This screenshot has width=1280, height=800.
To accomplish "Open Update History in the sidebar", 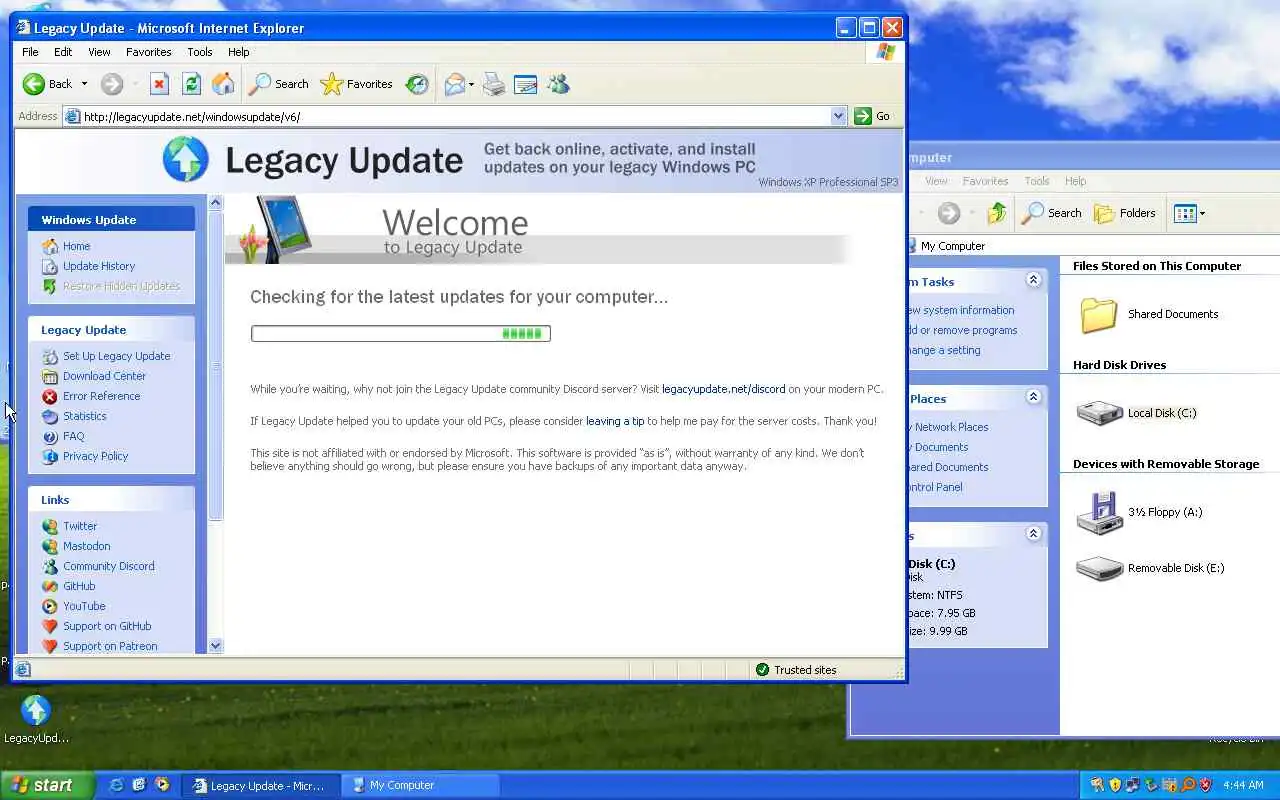I will click(x=99, y=266).
